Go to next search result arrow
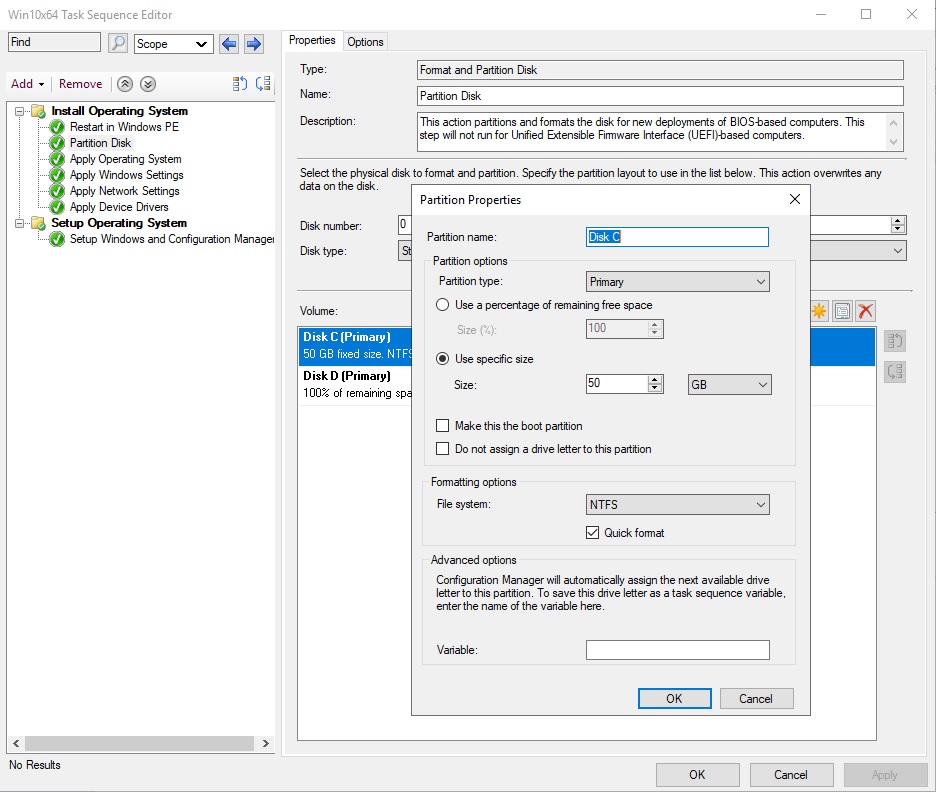The width and height of the screenshot is (936, 792). click(x=254, y=44)
